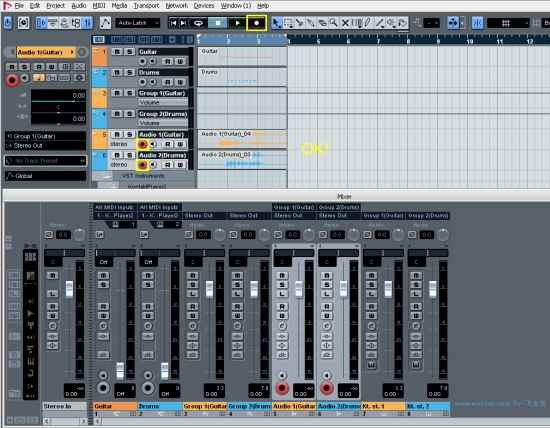Open the Devices menu

204,5
